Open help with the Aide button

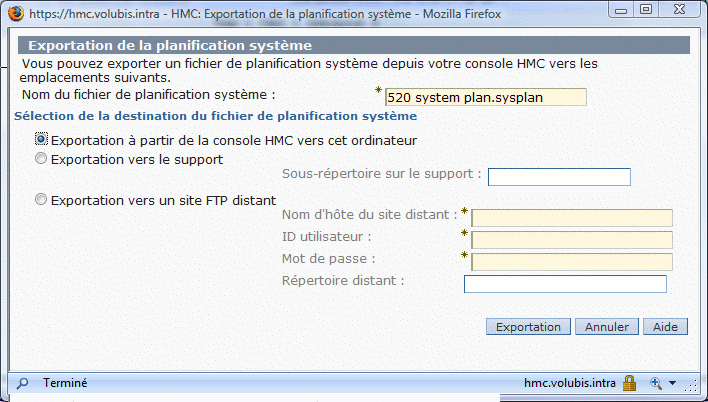pyautogui.click(x=665, y=327)
